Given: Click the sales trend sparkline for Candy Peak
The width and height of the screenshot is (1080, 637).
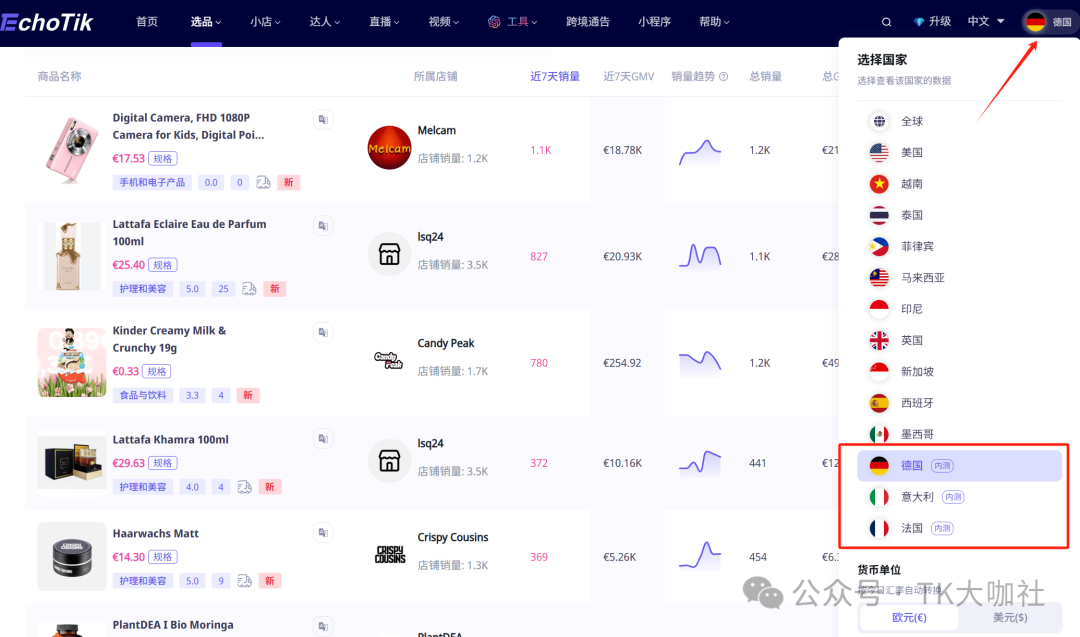Looking at the screenshot, I should point(700,360).
